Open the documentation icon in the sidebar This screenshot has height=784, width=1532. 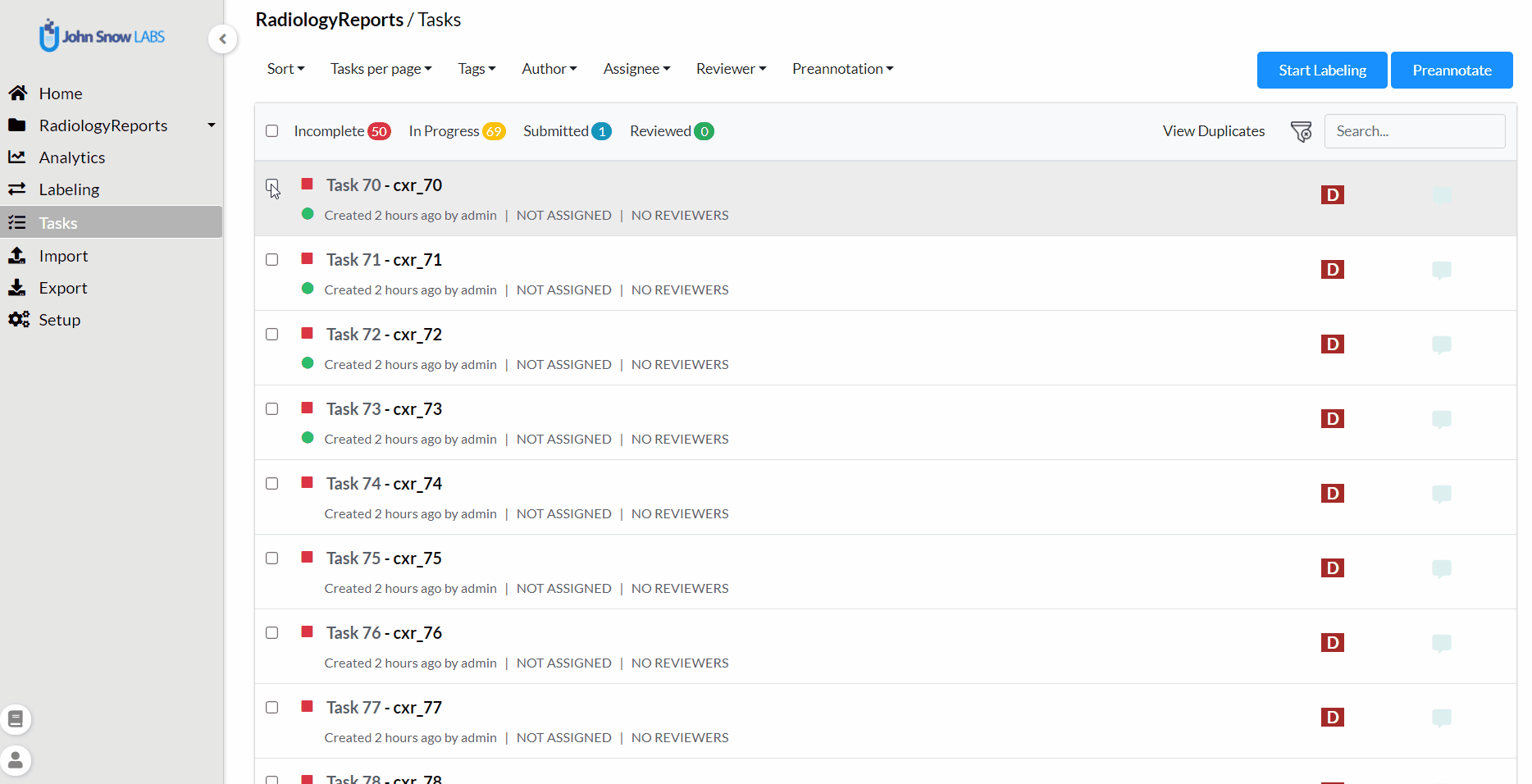tap(16, 719)
